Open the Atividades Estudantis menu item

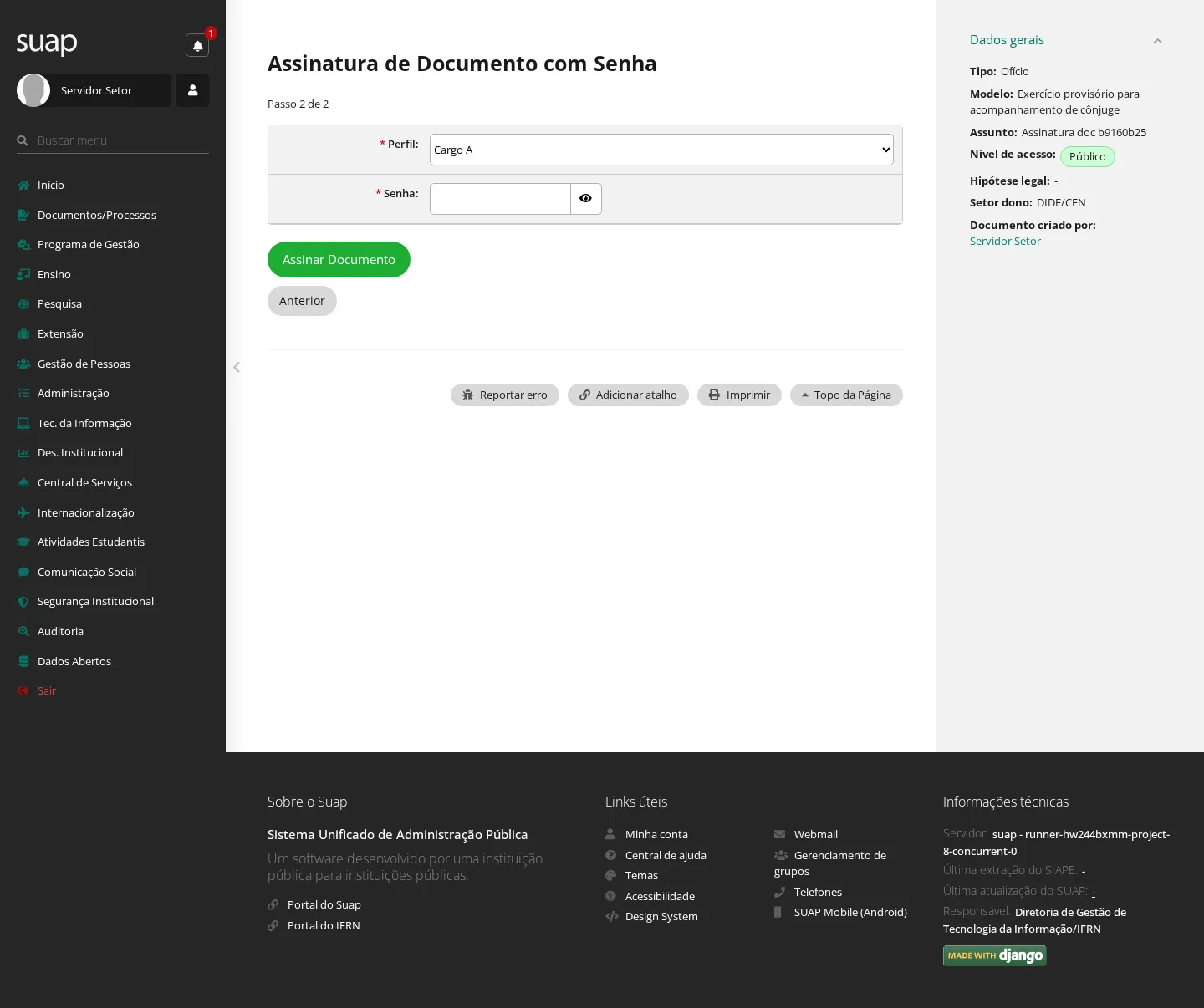(x=90, y=542)
